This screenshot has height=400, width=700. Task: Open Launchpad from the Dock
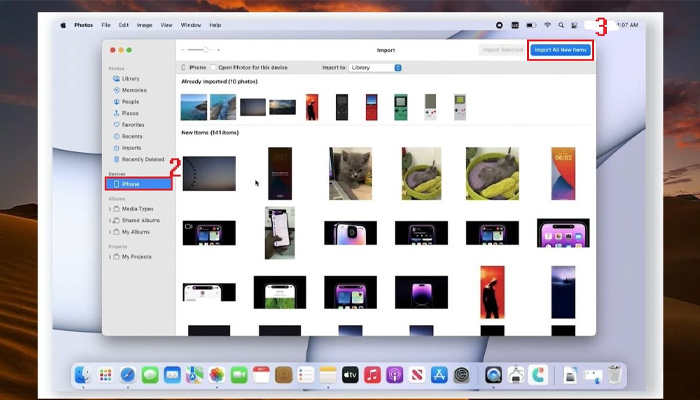(105, 375)
